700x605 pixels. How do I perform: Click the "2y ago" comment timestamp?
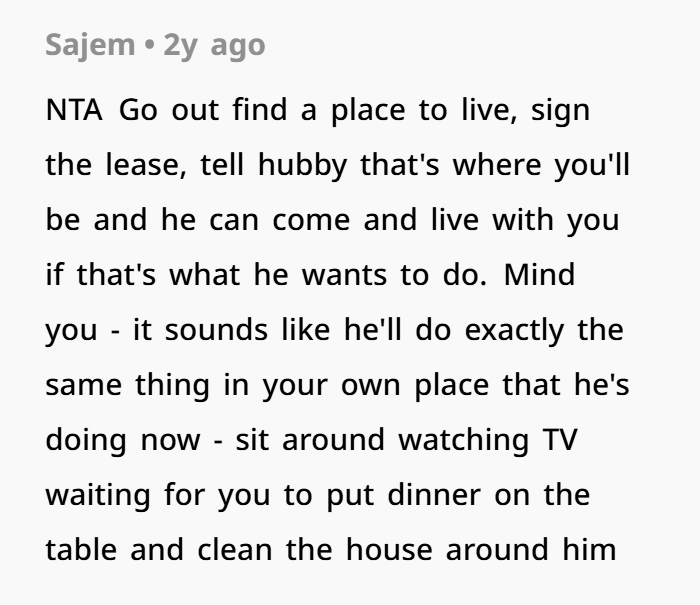[x=215, y=46]
